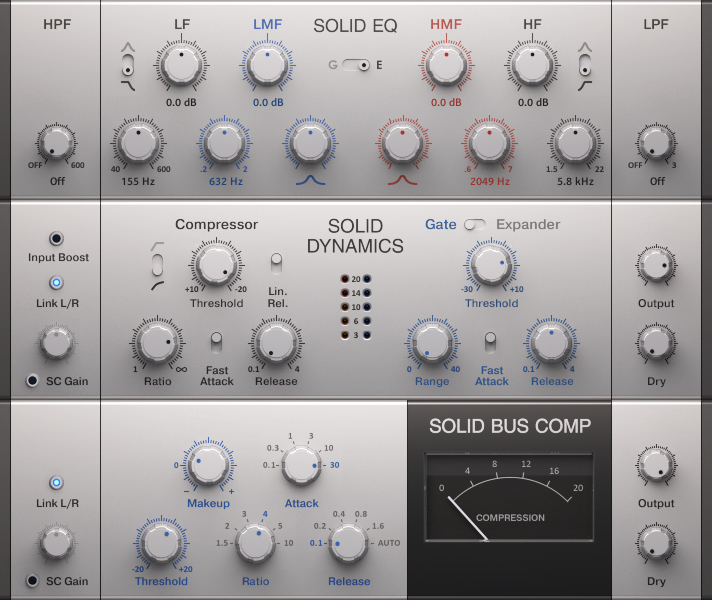
Task: Toggle SC Gain button in Bus Comp
Action: click(32, 580)
